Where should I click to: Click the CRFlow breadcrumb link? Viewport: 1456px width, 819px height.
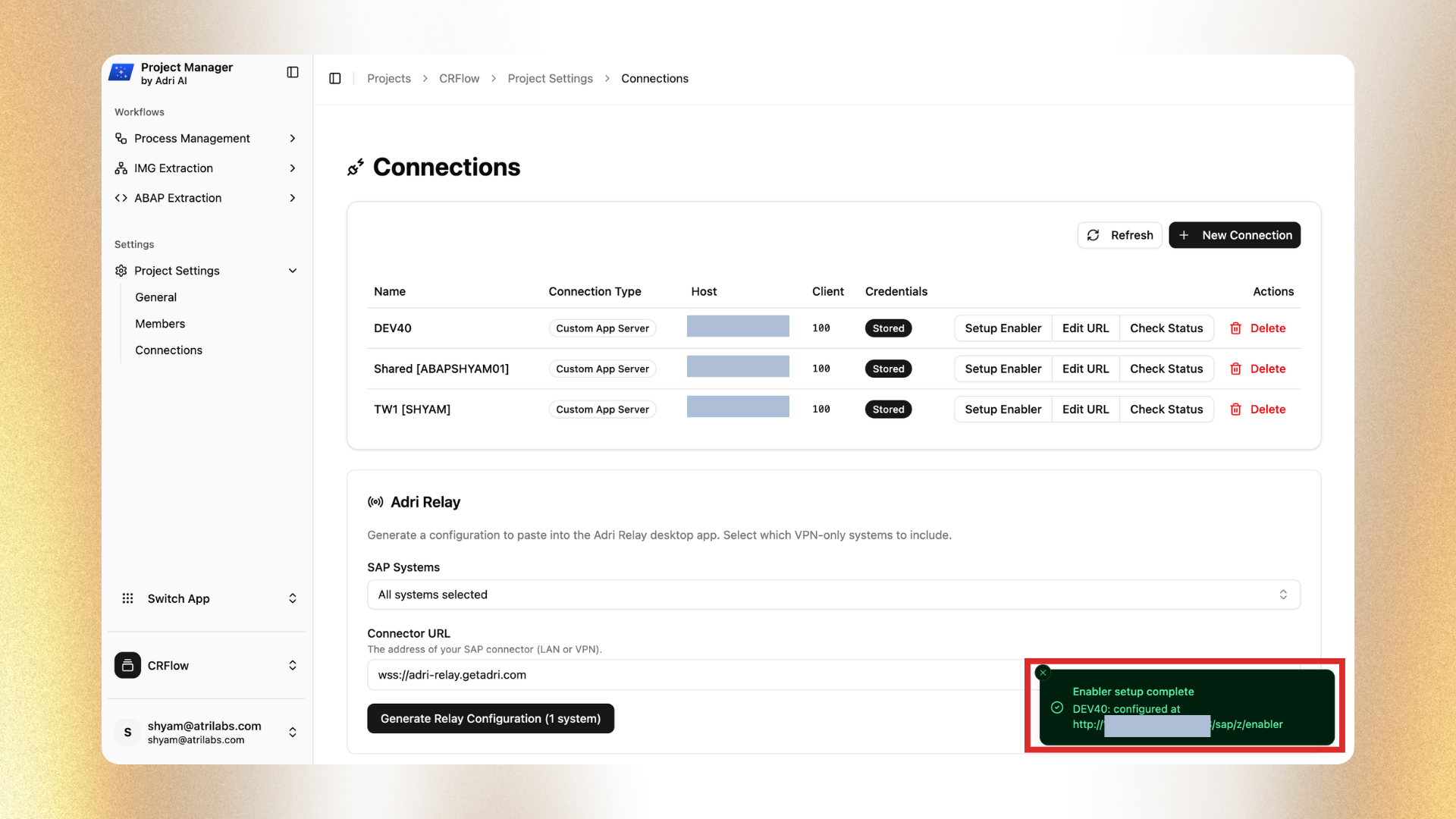point(459,78)
